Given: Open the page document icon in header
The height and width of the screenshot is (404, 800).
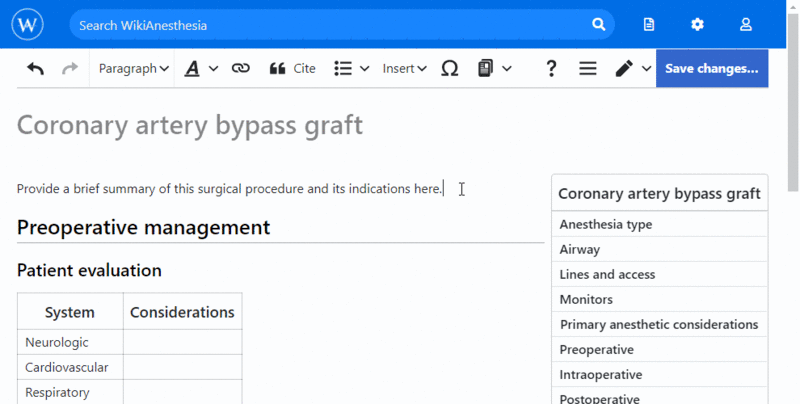Looking at the screenshot, I should (649, 24).
